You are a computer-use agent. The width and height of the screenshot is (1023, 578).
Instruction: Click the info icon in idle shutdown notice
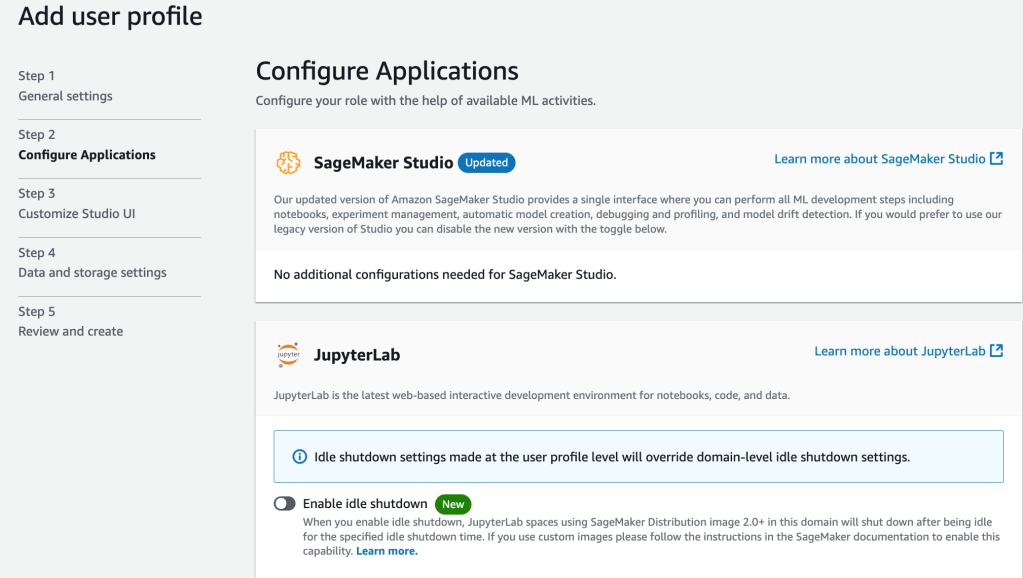click(x=299, y=457)
